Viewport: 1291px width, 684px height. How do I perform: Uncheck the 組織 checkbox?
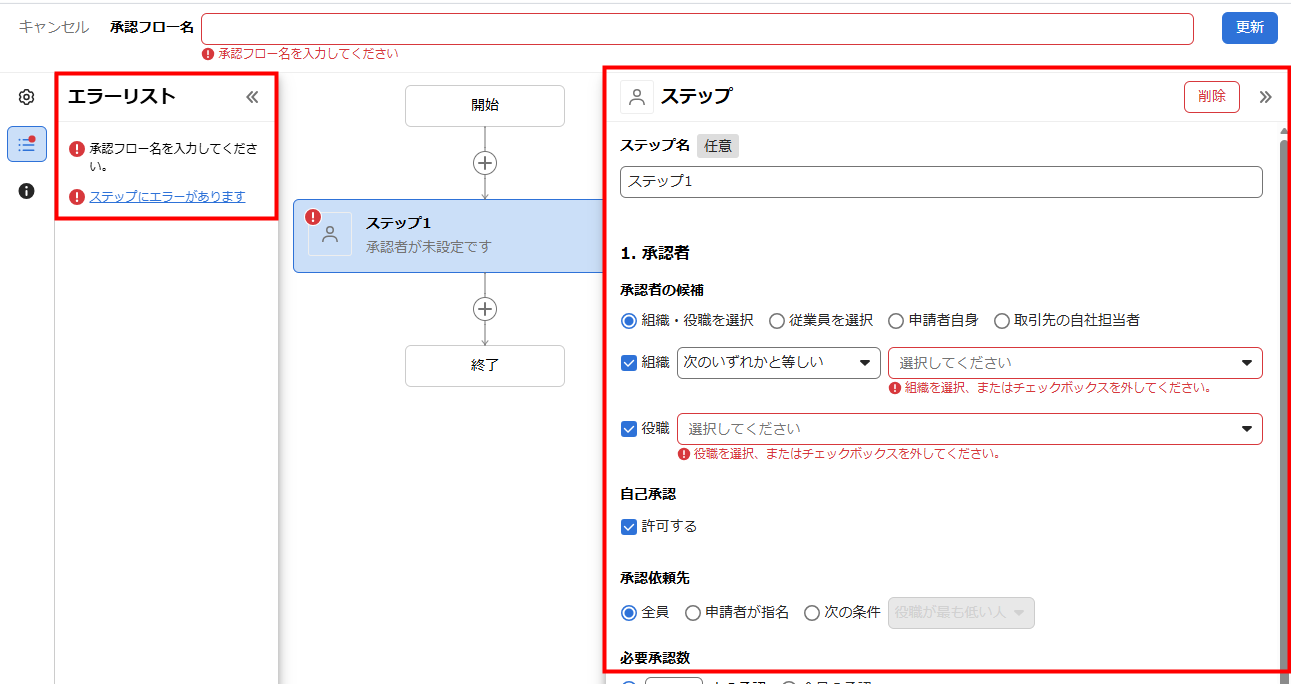(x=629, y=362)
